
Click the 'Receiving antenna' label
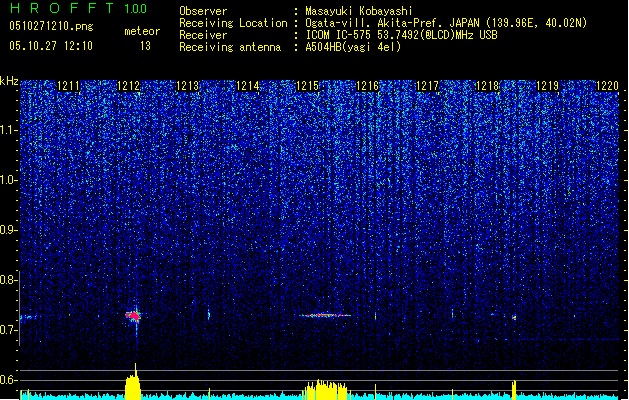pyautogui.click(x=230, y=47)
